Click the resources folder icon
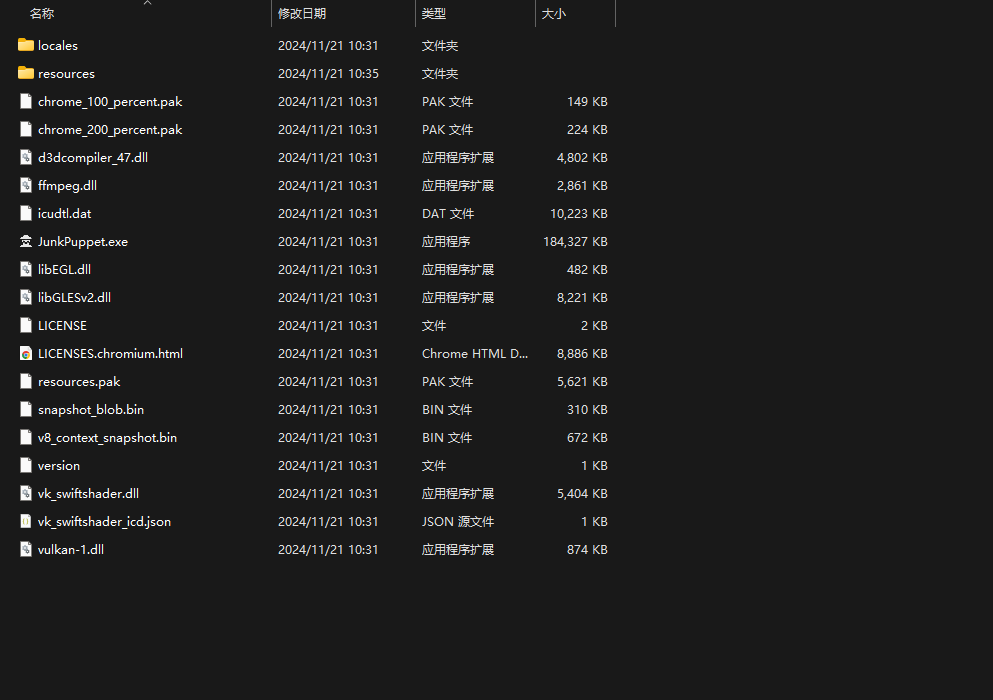Image resolution: width=993 pixels, height=700 pixels. (26, 73)
